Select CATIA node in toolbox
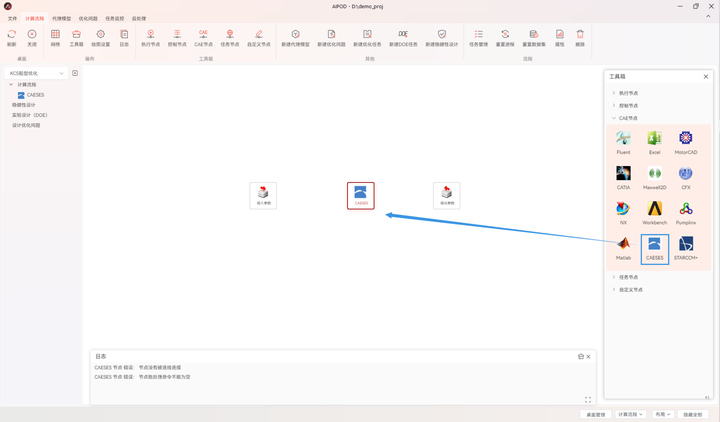 tap(624, 178)
